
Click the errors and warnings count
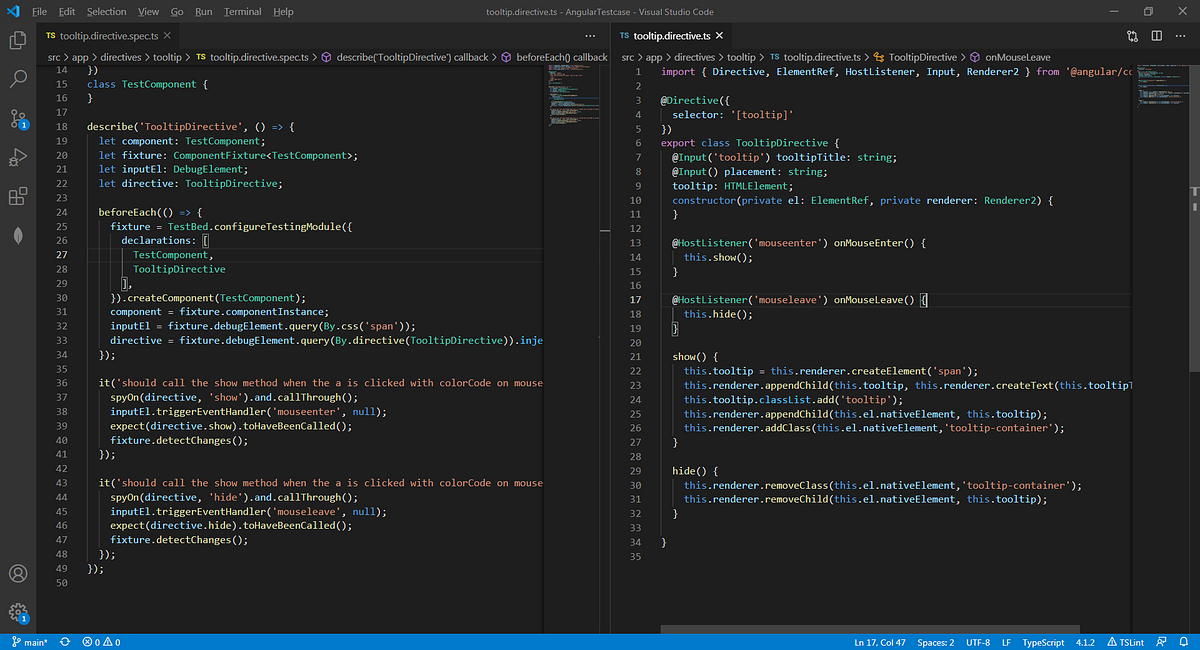[x=101, y=642]
